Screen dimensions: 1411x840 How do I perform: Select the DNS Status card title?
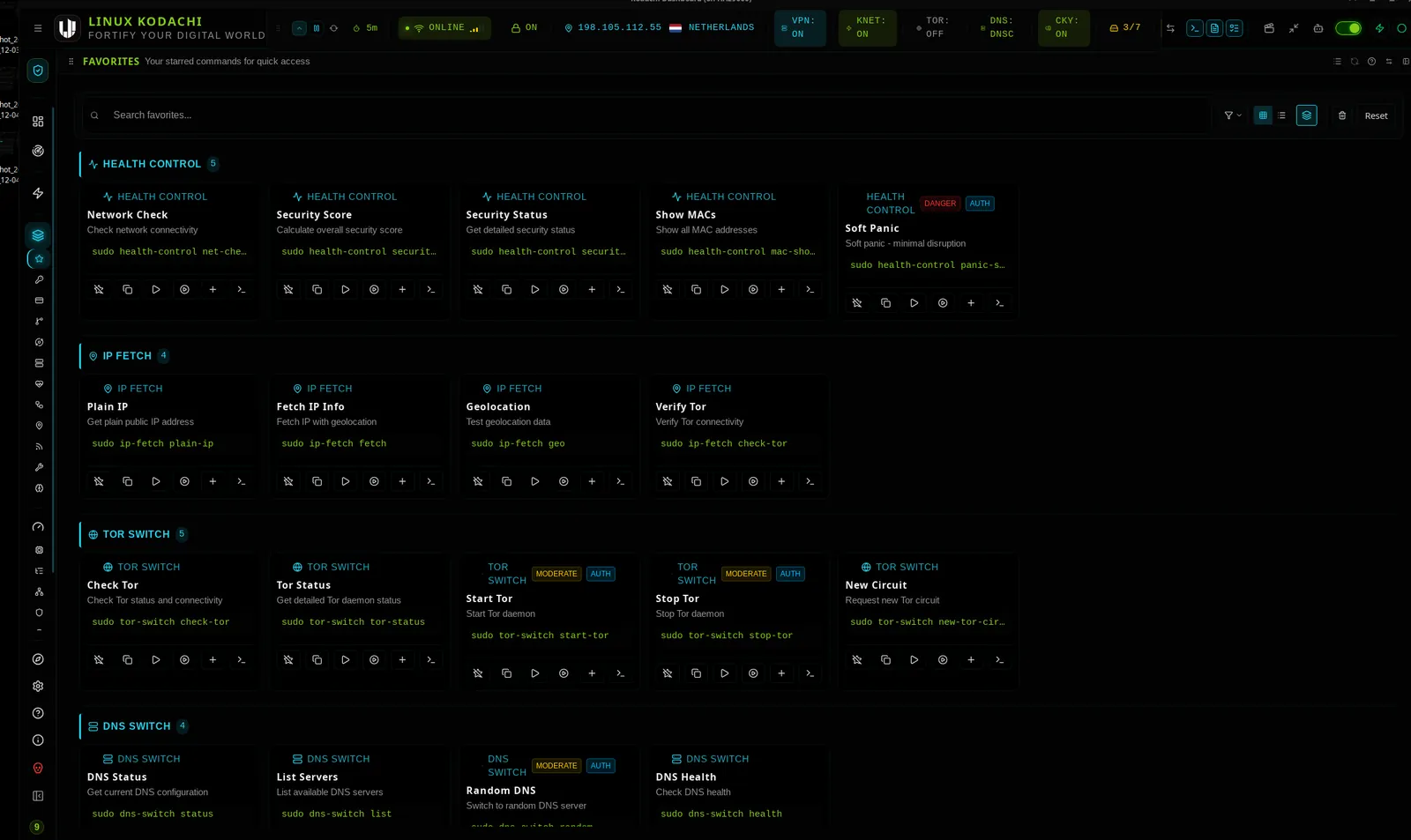coord(117,777)
